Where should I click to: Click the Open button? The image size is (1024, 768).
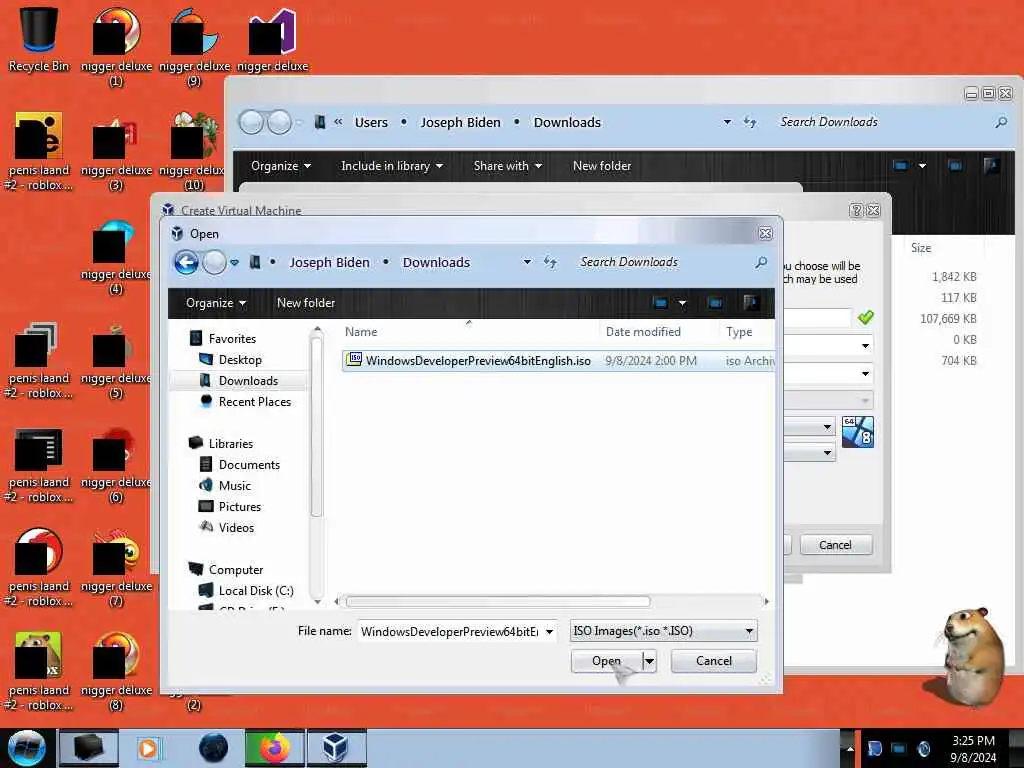[606, 661]
